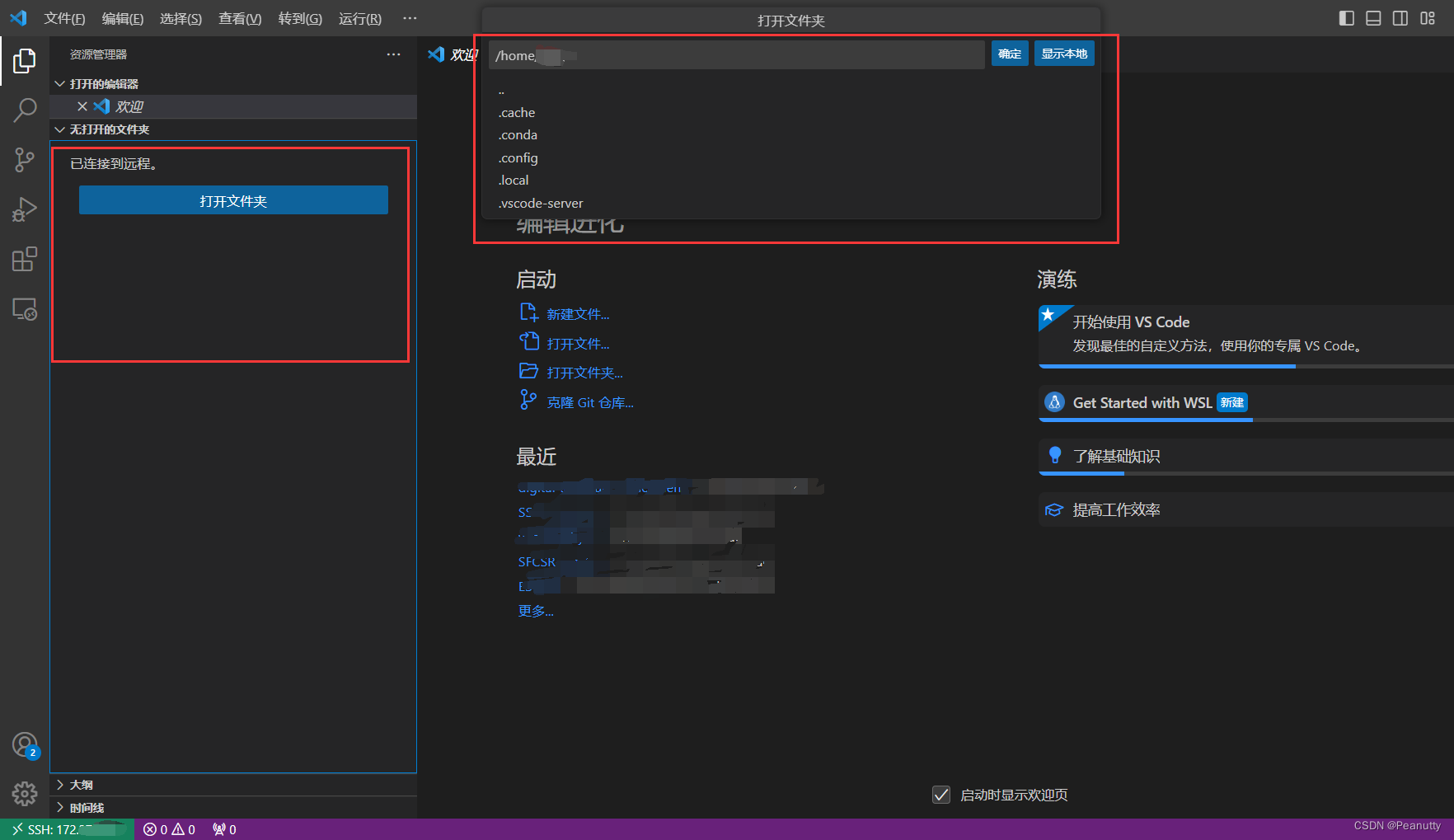
Task: Toggle bottom panel layout icon
Action: pos(1373,18)
